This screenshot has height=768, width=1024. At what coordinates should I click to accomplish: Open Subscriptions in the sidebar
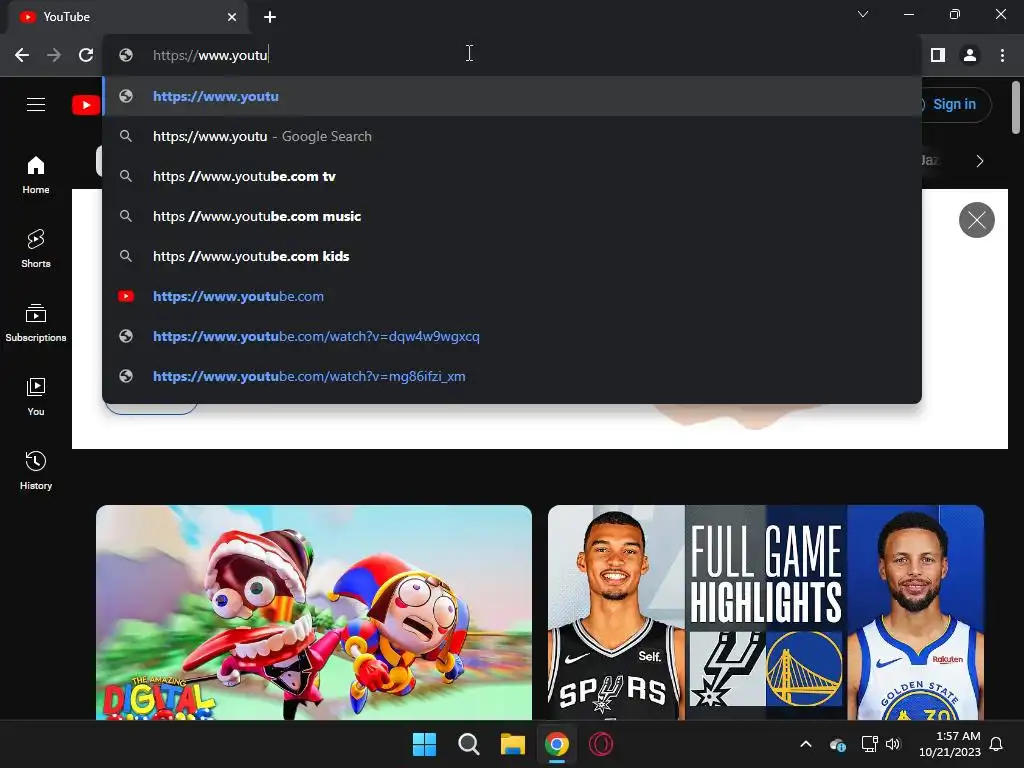pyautogui.click(x=36, y=323)
